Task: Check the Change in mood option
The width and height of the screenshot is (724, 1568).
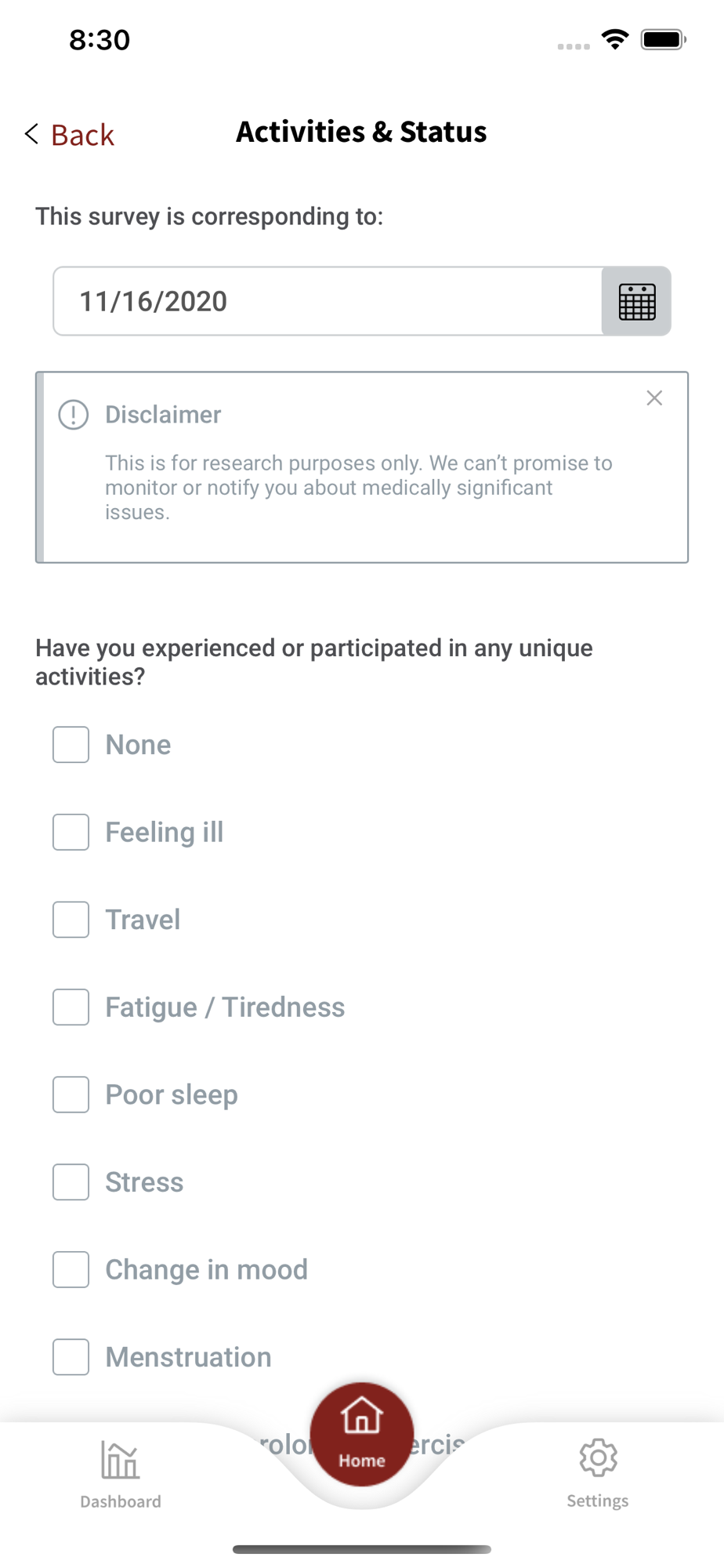Action: (x=71, y=1270)
